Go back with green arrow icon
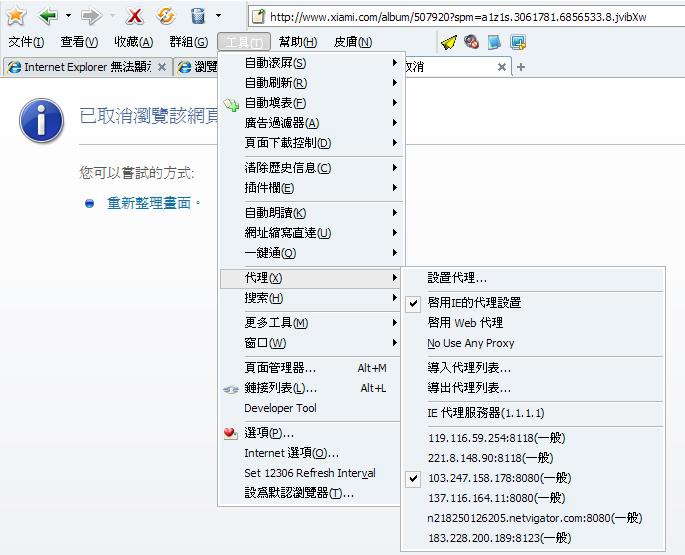 click(48, 16)
